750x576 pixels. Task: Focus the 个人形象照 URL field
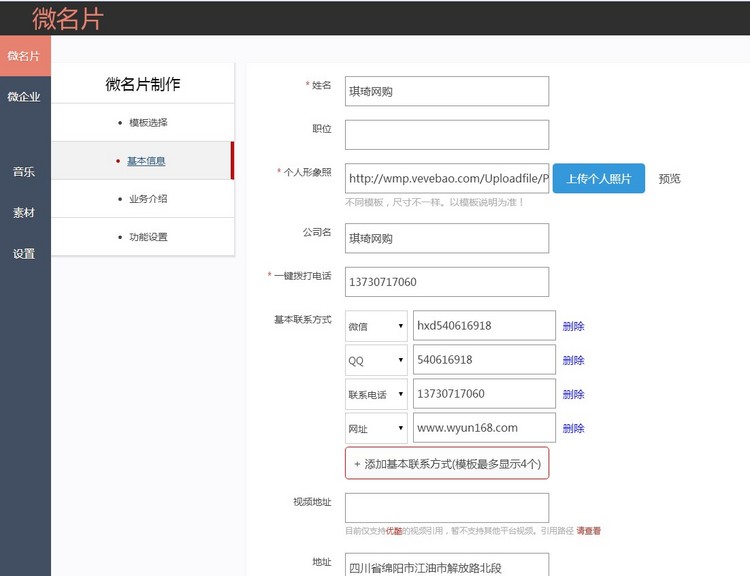pos(447,178)
